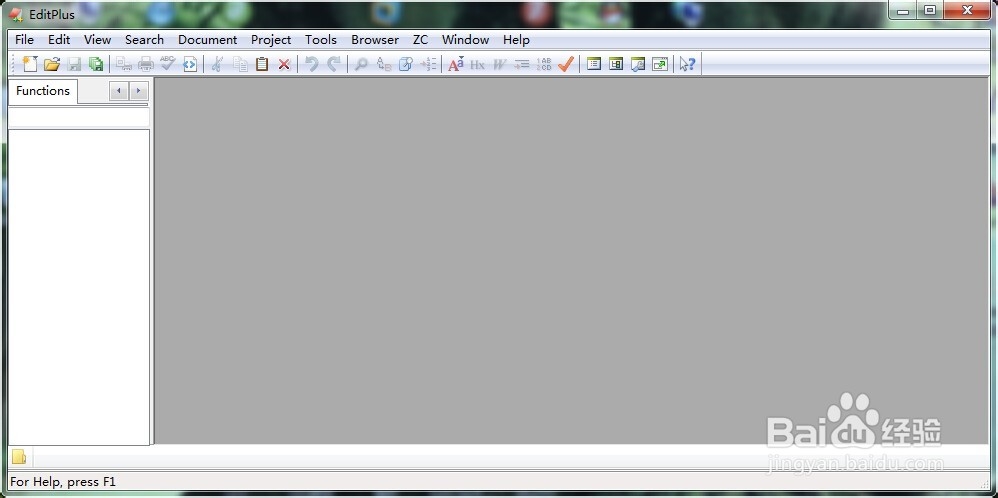Select the Functions tab
The height and width of the screenshot is (498, 998).
coord(43,91)
